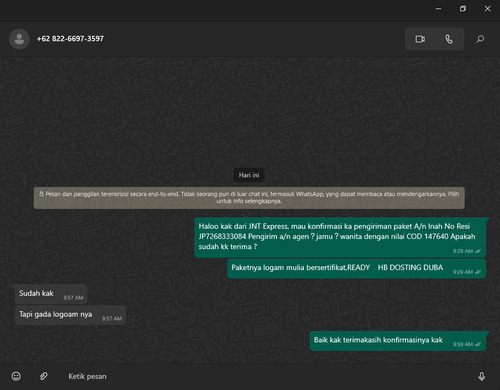The height and width of the screenshot is (390, 500).
Task: Record a voice message with microphone
Action: pos(481,376)
